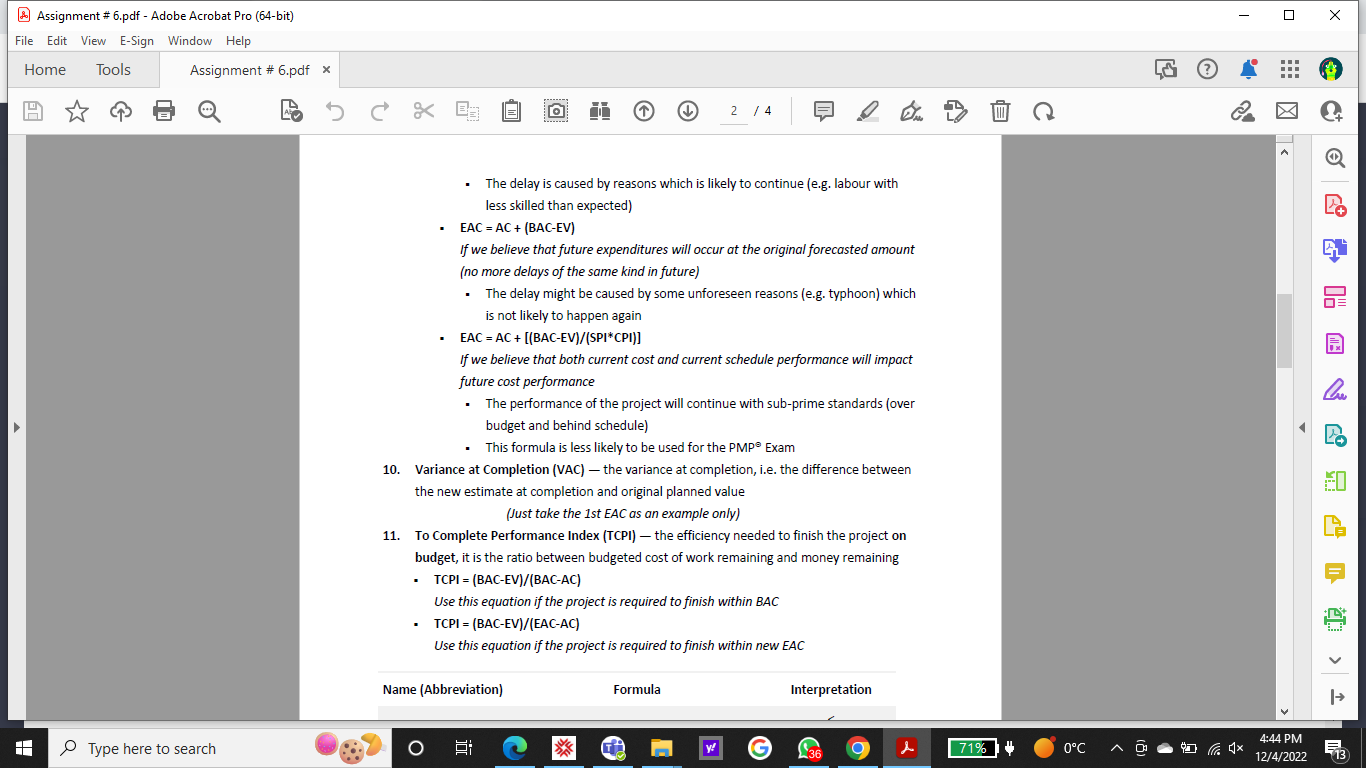Rotate the page clockwise
This screenshot has width=1366, height=768.
pos(1044,110)
